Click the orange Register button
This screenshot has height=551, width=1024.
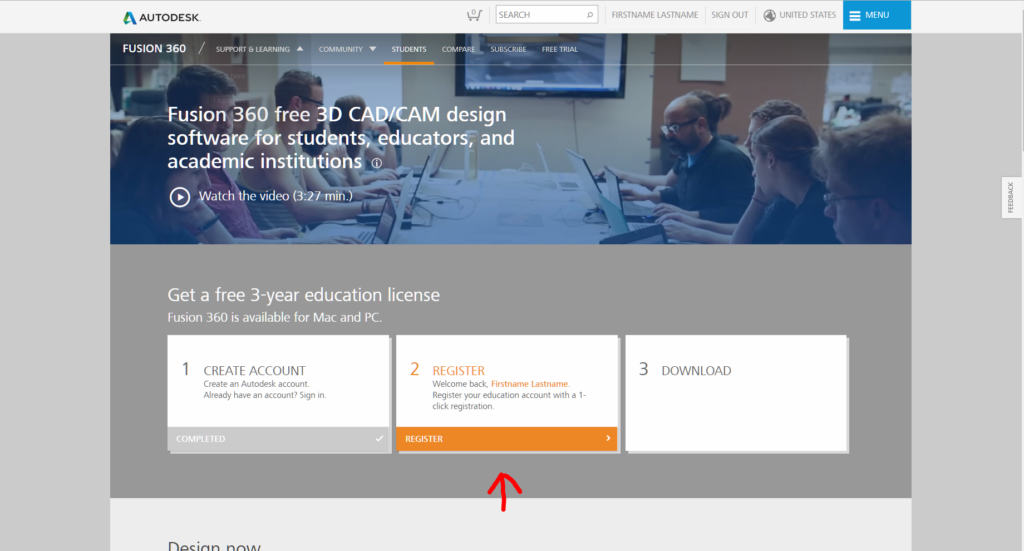(x=506, y=439)
